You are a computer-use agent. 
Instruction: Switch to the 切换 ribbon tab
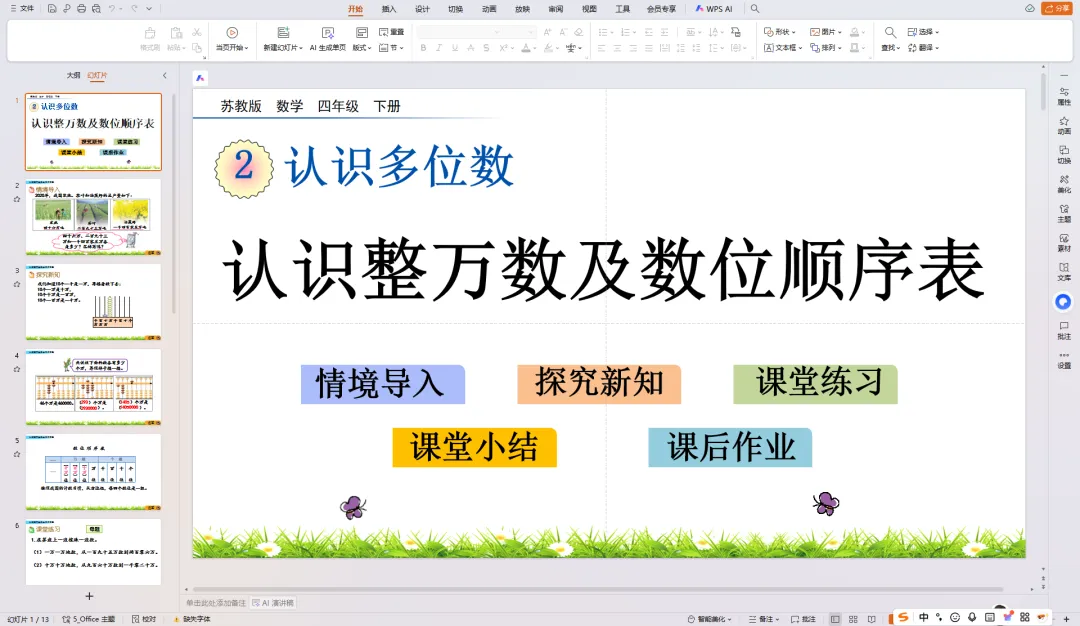click(455, 9)
